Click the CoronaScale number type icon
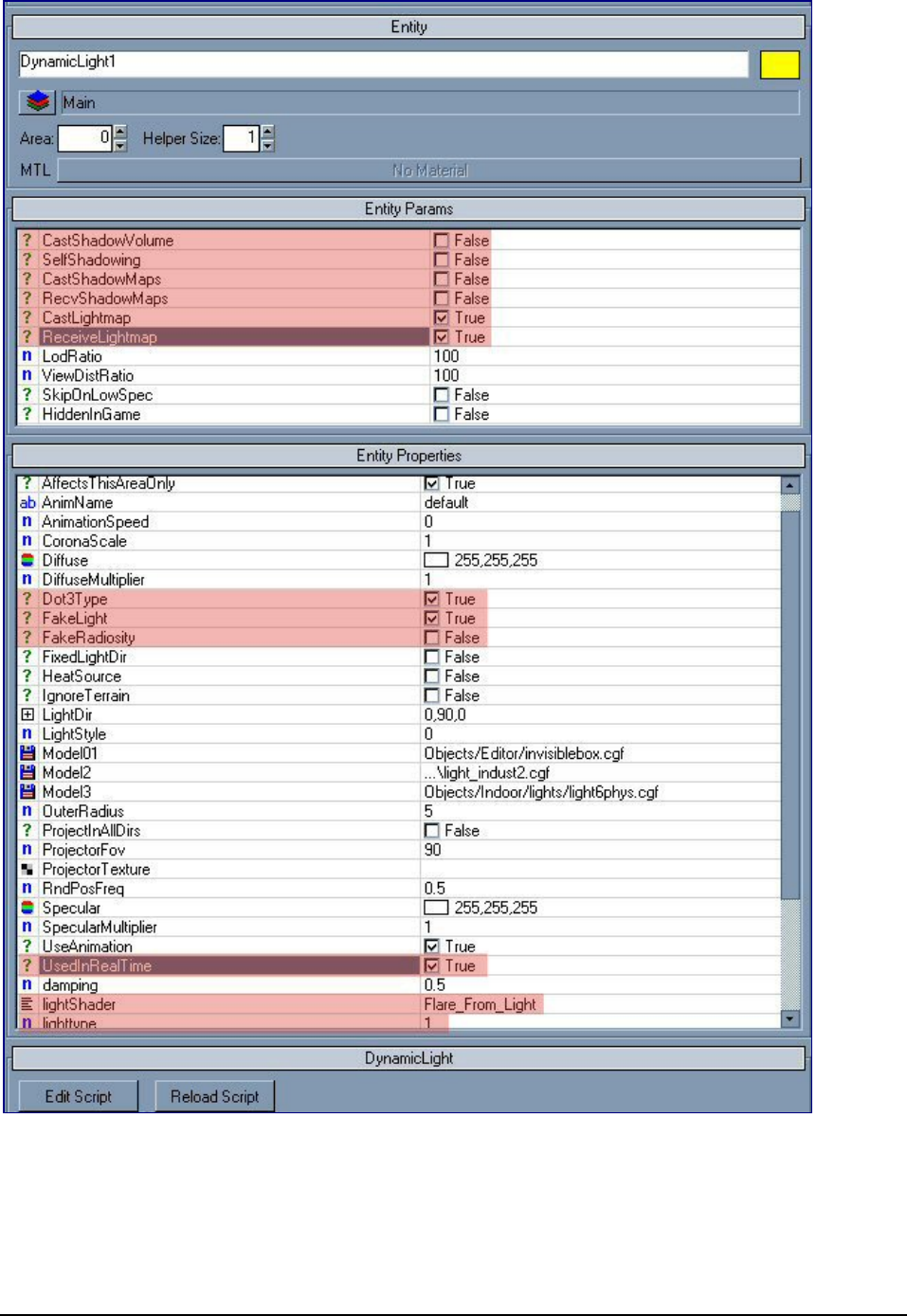This screenshot has height=1316, width=907. click(27, 541)
